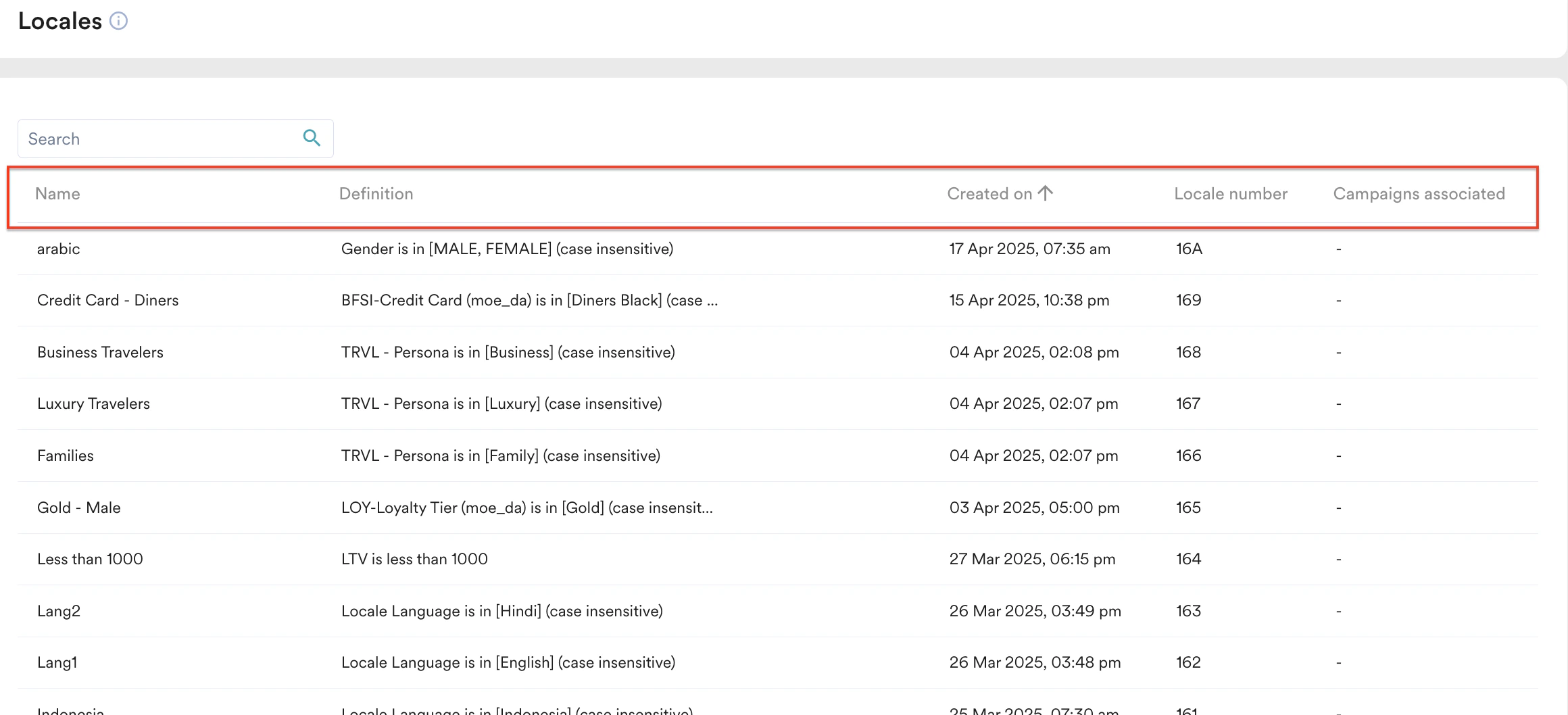Open the Lang1 locale entry
This screenshot has width=1568, height=715.
pyautogui.click(x=57, y=662)
